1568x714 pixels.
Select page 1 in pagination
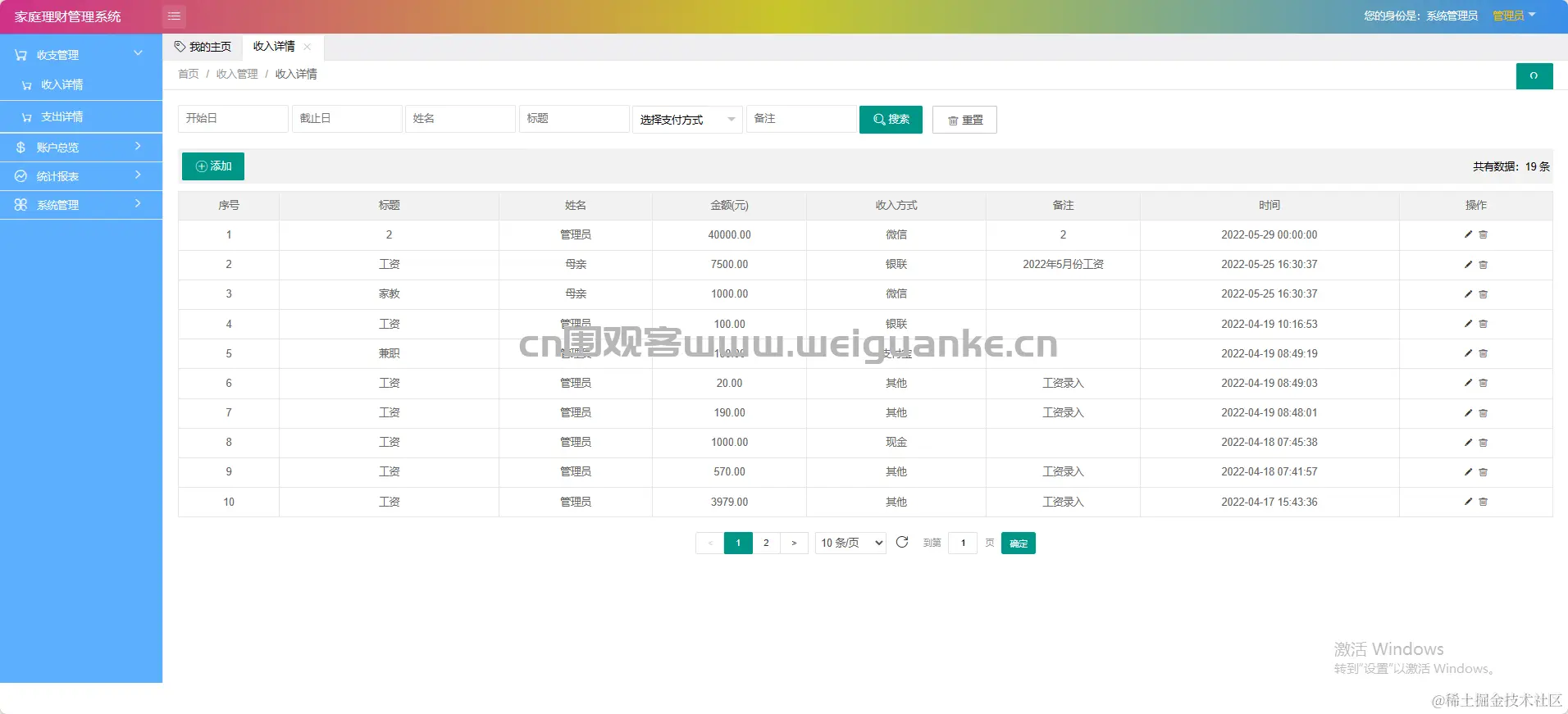click(x=738, y=543)
